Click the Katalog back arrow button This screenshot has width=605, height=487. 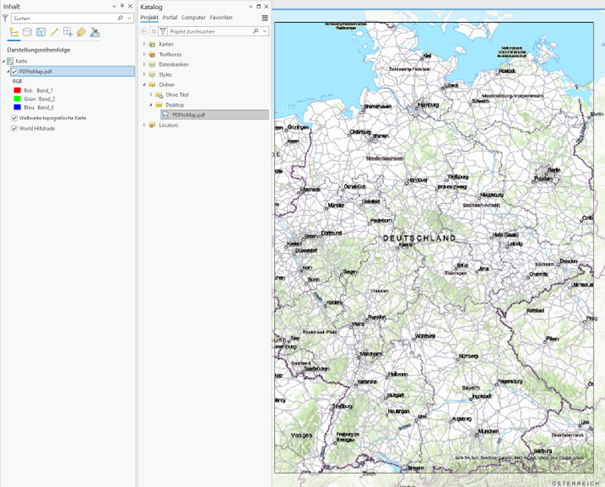click(144, 31)
